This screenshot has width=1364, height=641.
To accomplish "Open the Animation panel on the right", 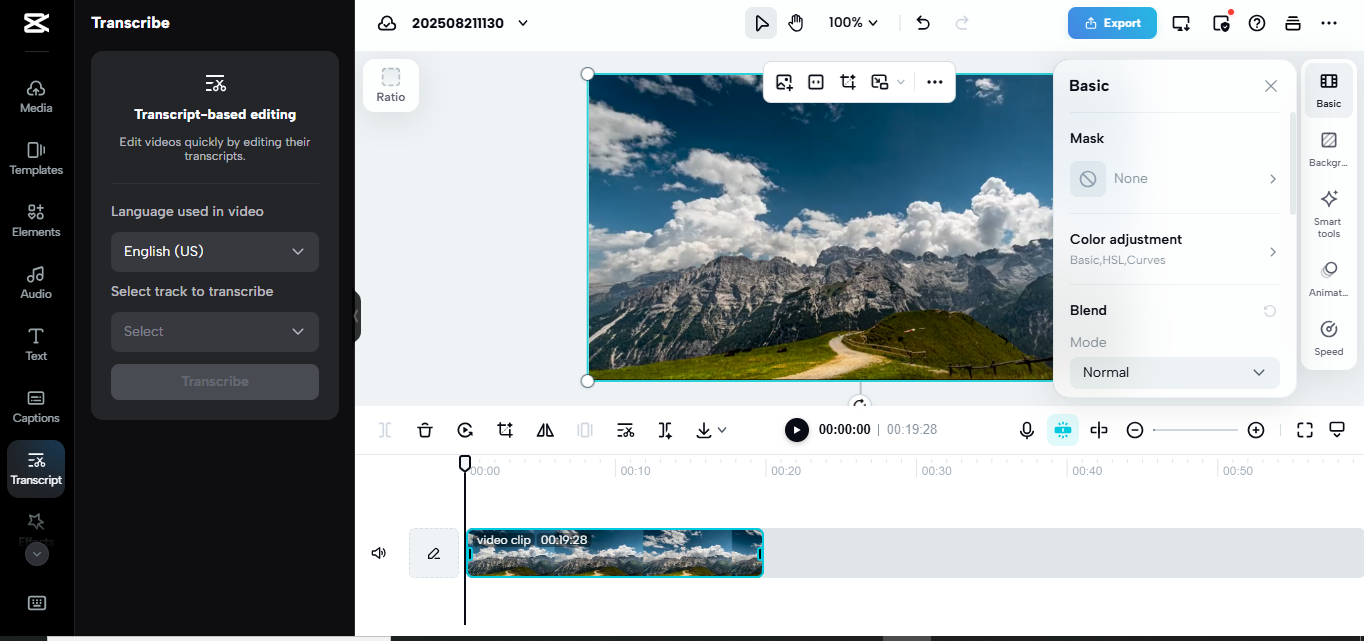I will coord(1328,273).
